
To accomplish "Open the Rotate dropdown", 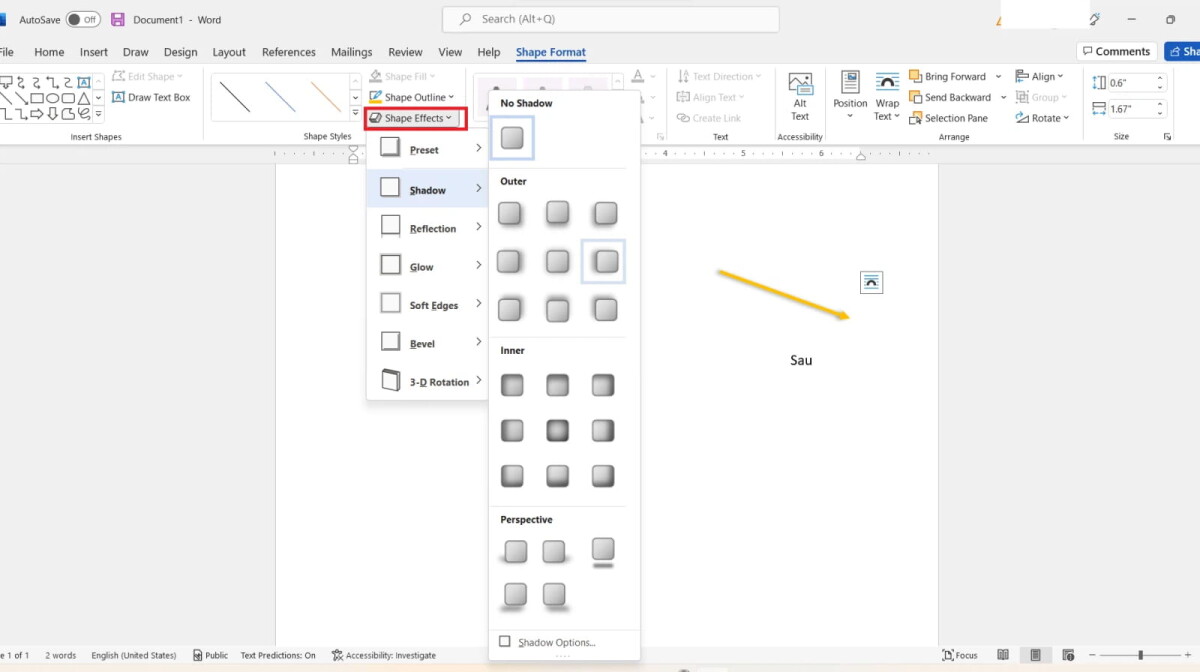I will click(1043, 118).
